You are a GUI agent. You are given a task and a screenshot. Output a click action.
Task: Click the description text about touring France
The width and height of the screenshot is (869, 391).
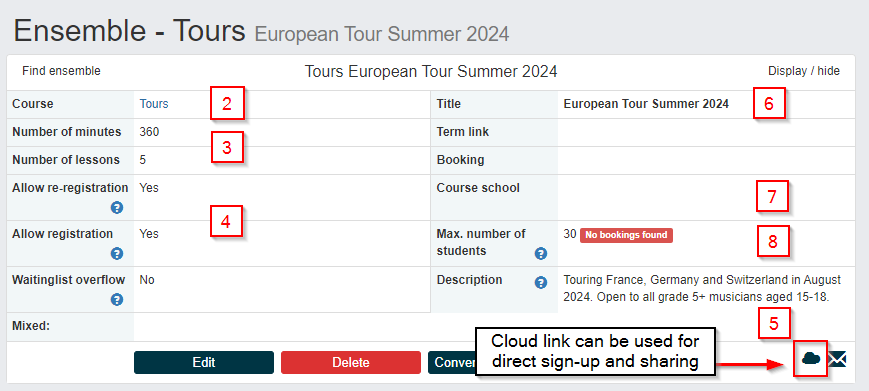pyautogui.click(x=702, y=288)
